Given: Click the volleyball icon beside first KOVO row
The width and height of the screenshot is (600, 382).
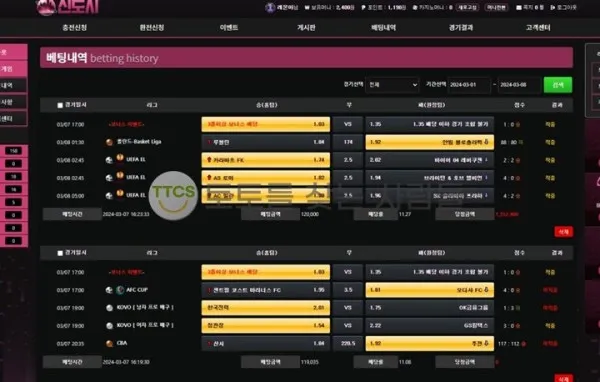Looking at the screenshot, I should tap(109, 308).
